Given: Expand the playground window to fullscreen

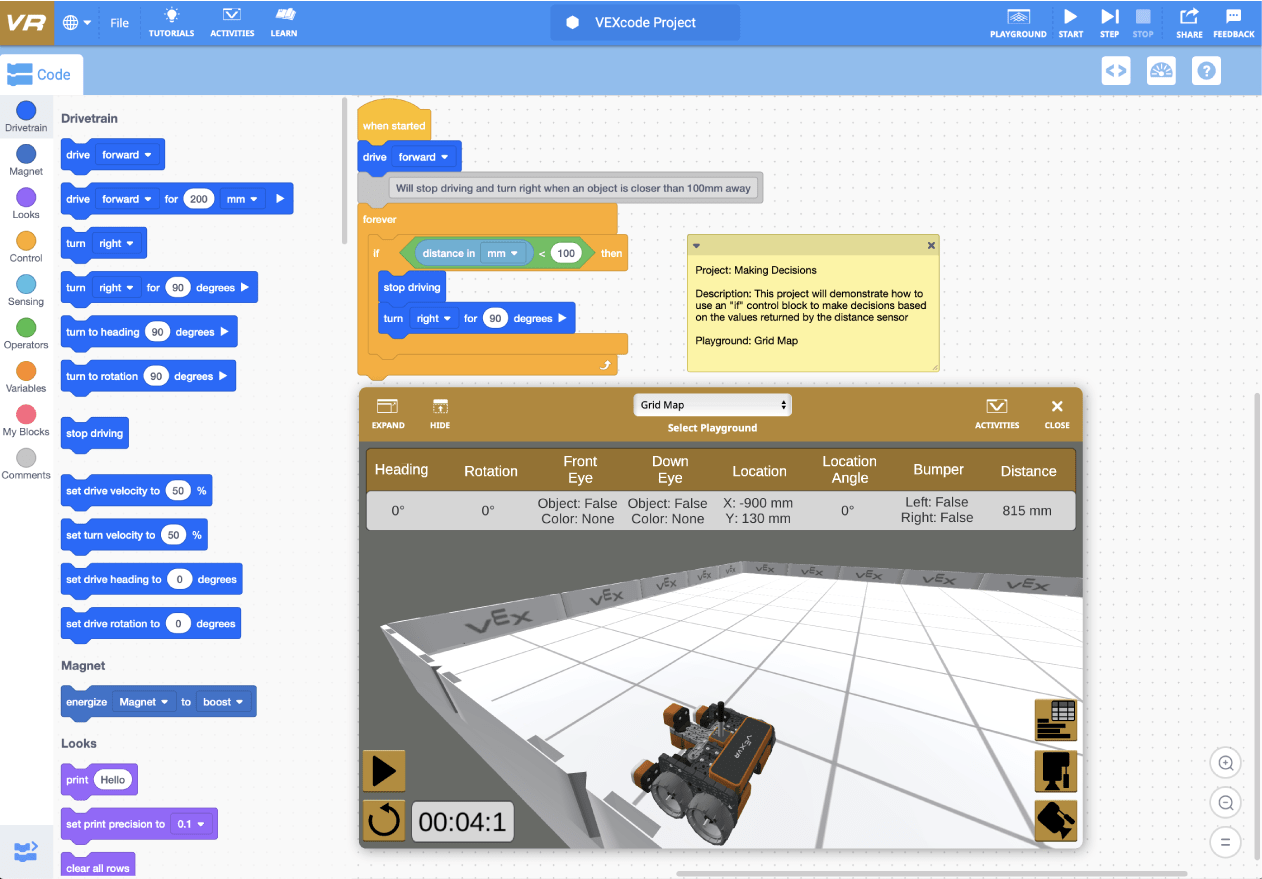Looking at the screenshot, I should pos(388,413).
